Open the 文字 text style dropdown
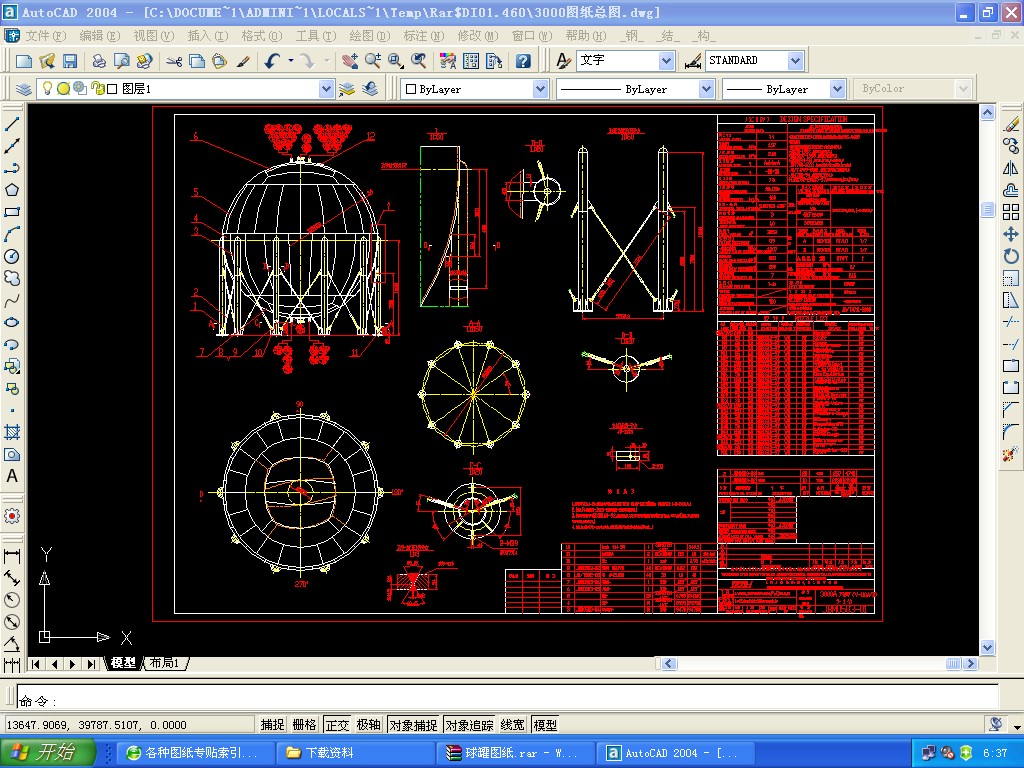 tap(666, 61)
